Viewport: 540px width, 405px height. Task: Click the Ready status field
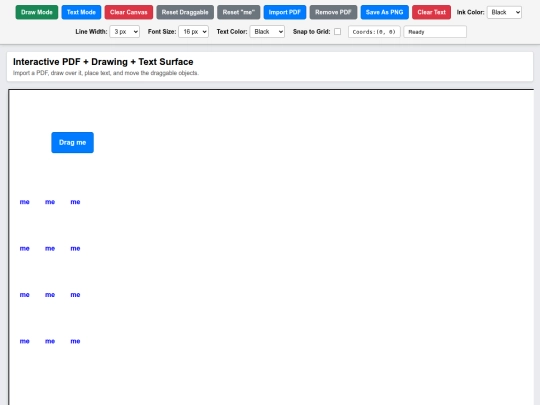pyautogui.click(x=435, y=32)
